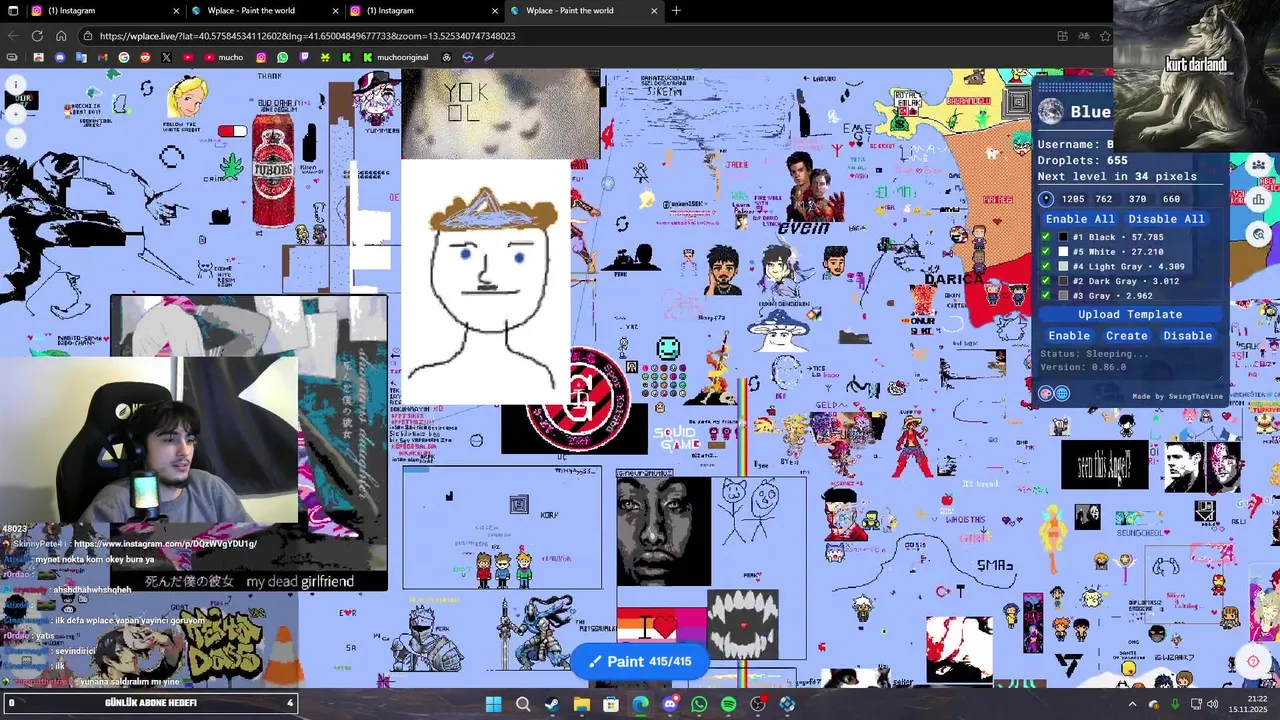Open Steam from the taskbar
The image size is (1280, 720).
(x=552, y=704)
